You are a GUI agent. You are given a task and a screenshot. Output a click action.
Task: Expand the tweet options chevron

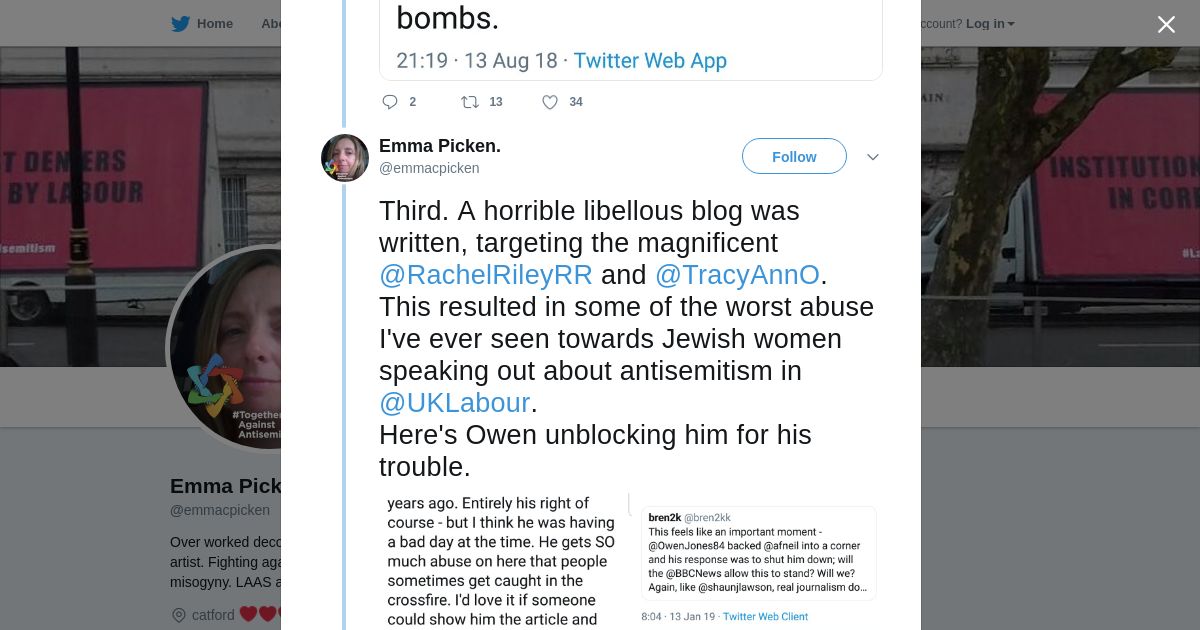pyautogui.click(x=872, y=157)
